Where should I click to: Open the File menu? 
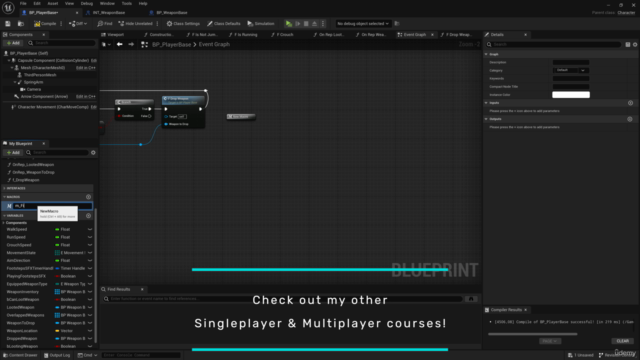coord(23,3)
